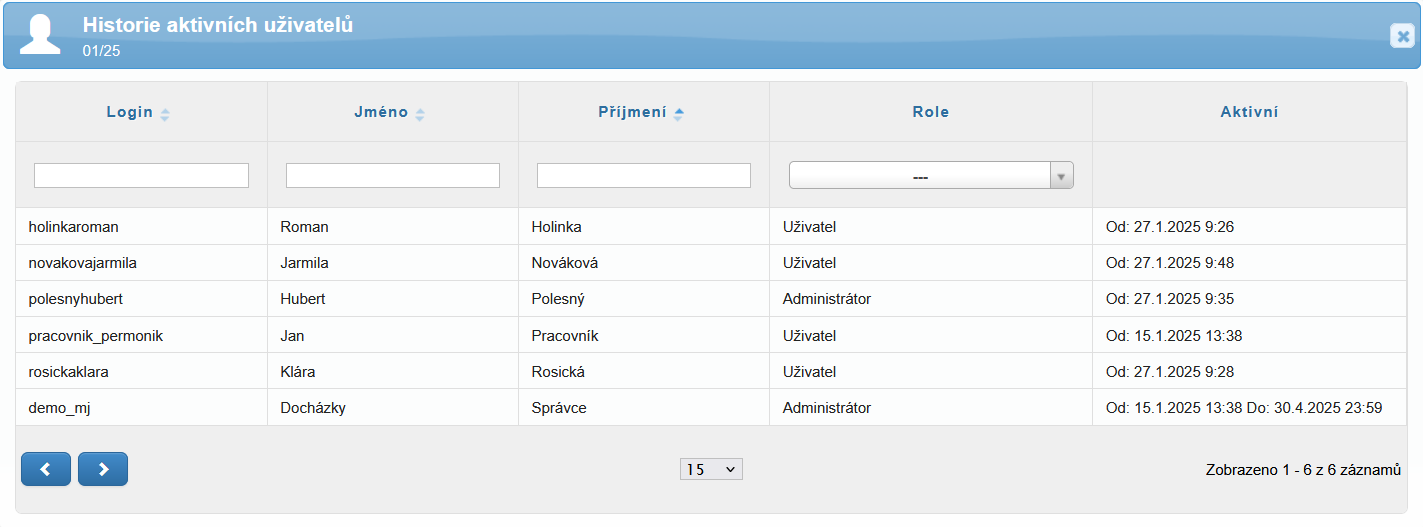This screenshot has width=1423, height=527.
Task: Click the Jméno filter input box
Action: point(393,176)
